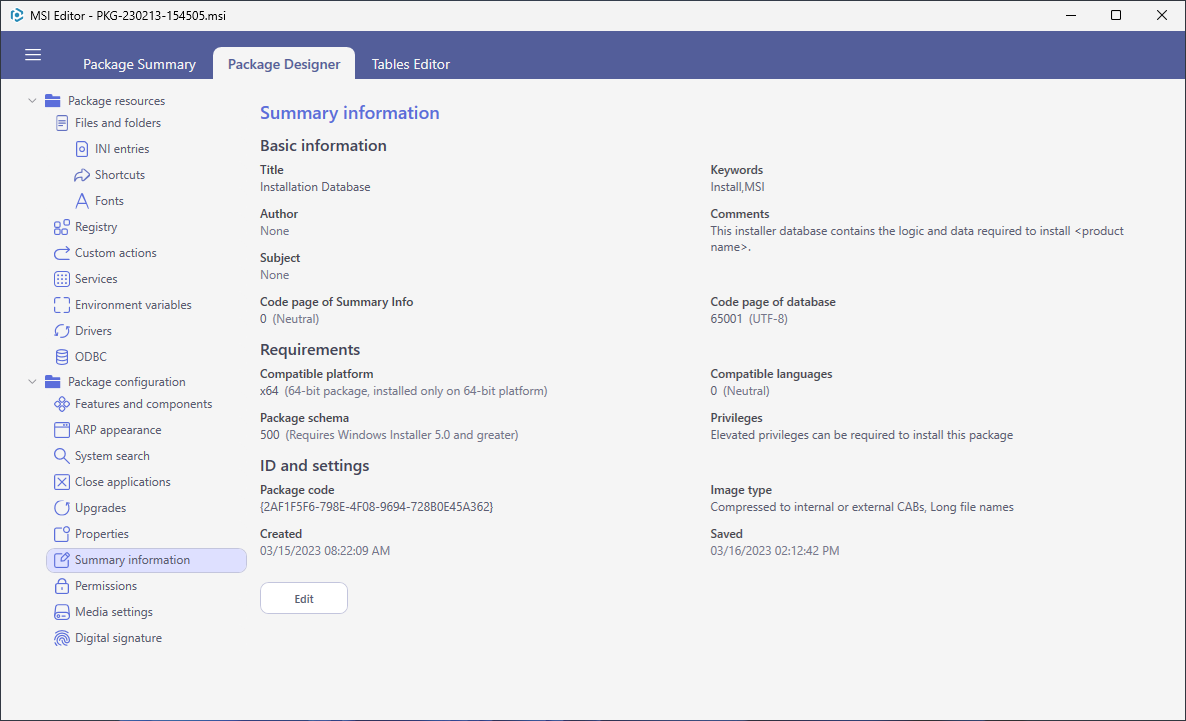Viewport: 1186px width, 721px height.
Task: Click the Edit button
Action: 304,598
